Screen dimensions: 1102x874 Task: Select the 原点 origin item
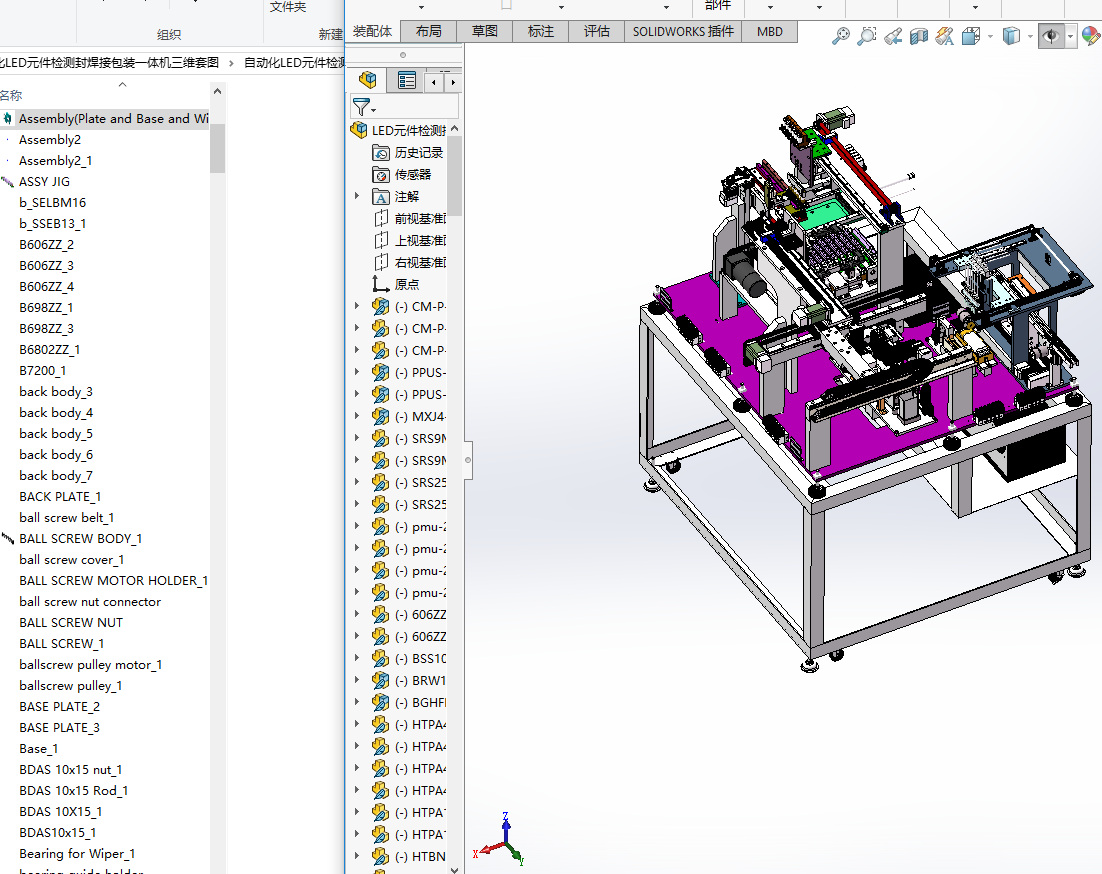(x=407, y=284)
